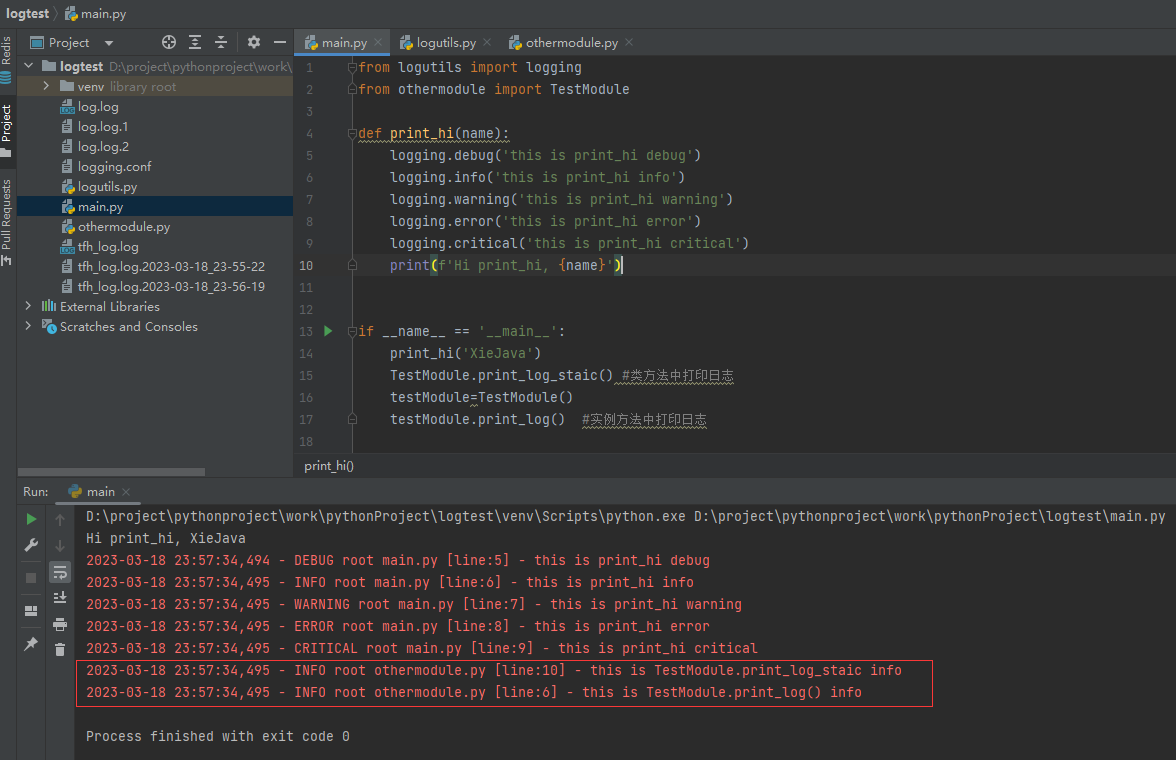Image resolution: width=1176 pixels, height=760 pixels.
Task: Toggle the pin tab icon in Run panel
Action: (x=32, y=644)
